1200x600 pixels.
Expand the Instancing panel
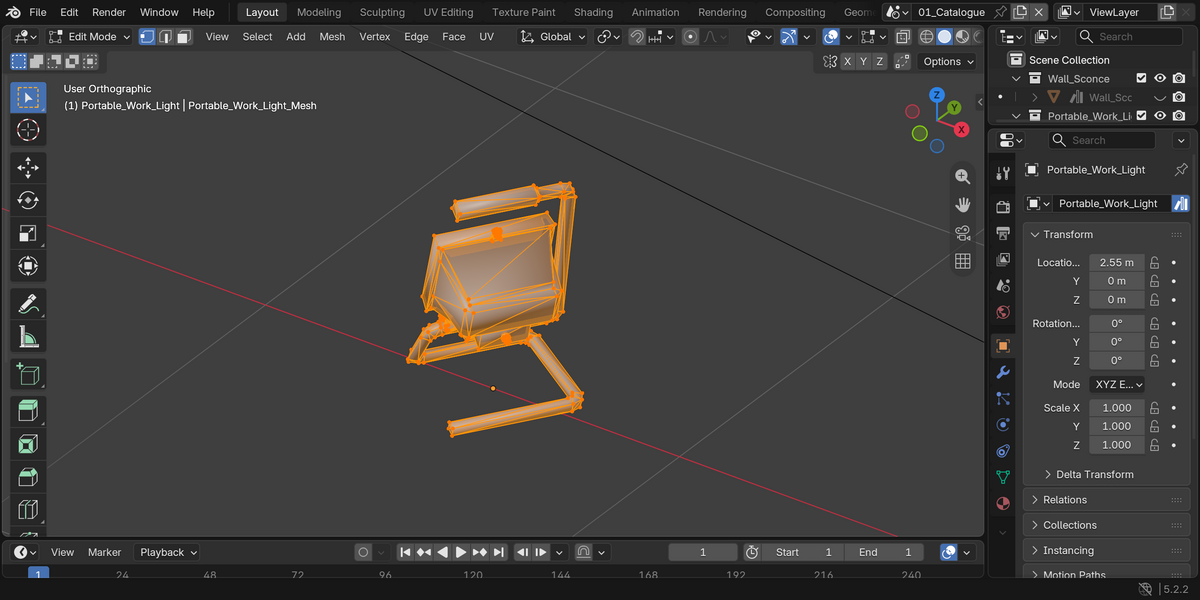tap(1105, 551)
